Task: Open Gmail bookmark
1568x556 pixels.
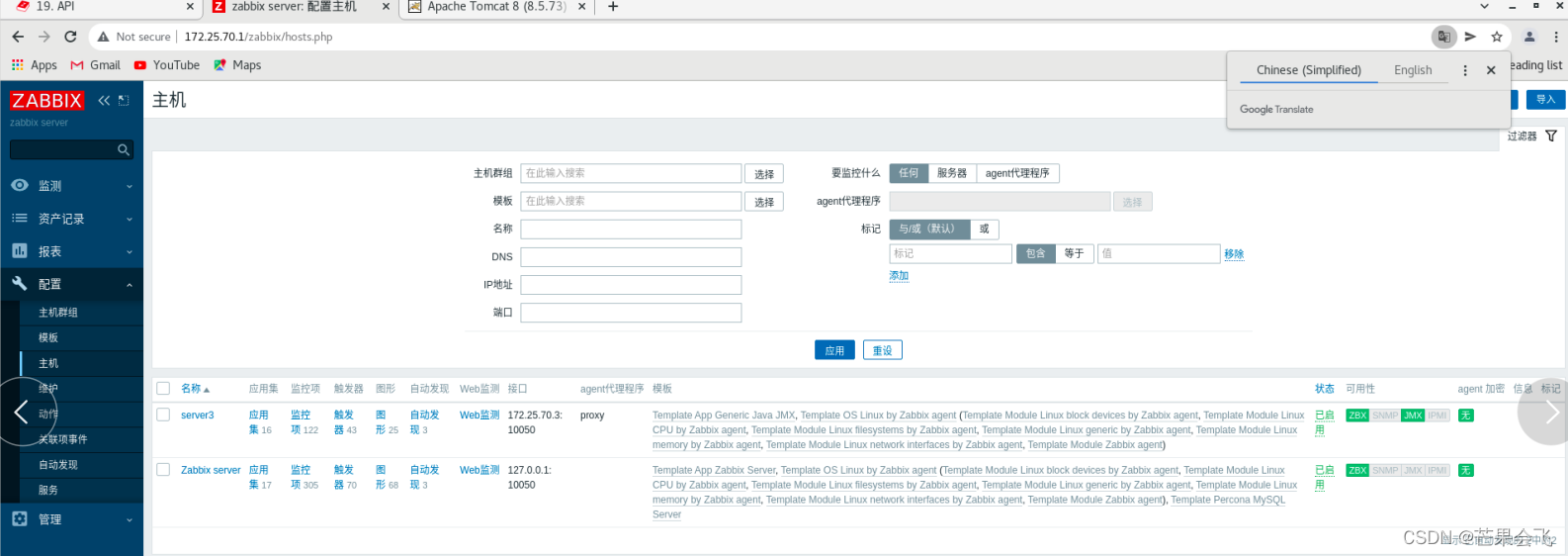Action: point(96,65)
